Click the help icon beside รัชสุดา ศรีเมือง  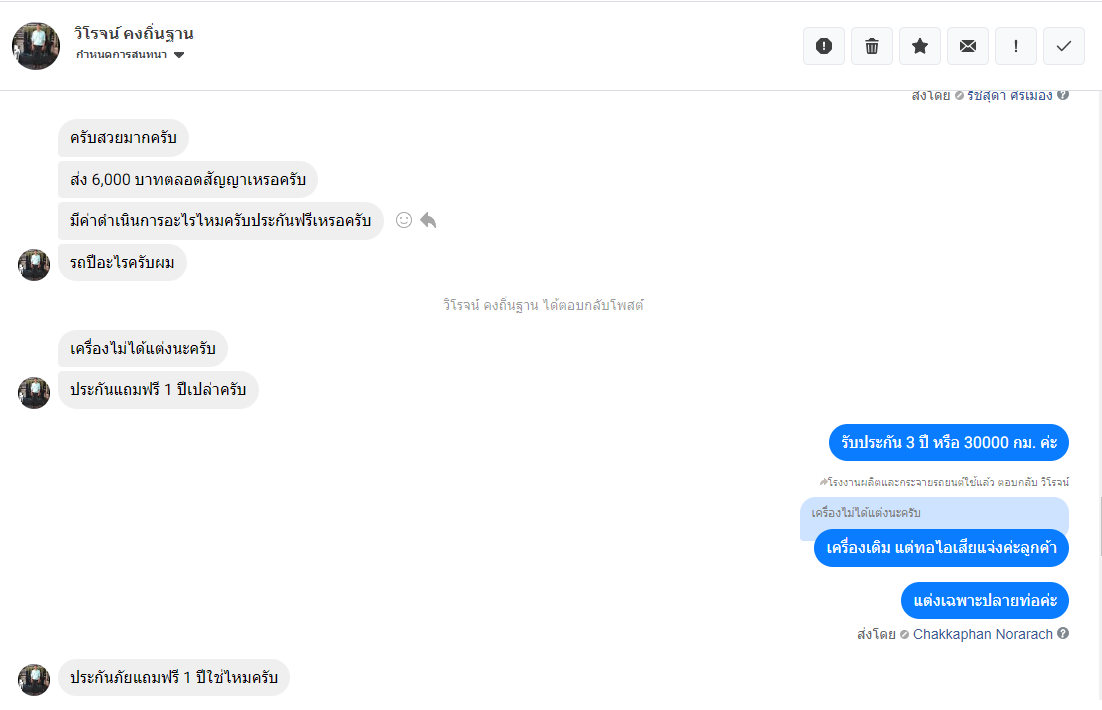point(1063,95)
